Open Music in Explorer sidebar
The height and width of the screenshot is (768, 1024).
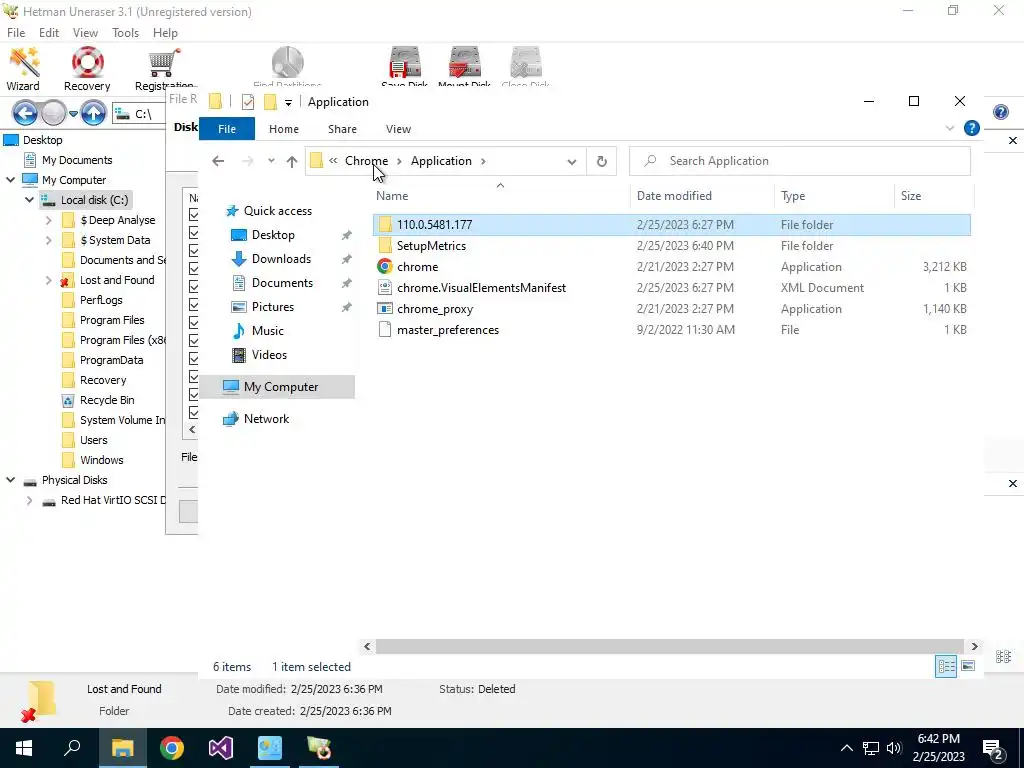point(268,330)
